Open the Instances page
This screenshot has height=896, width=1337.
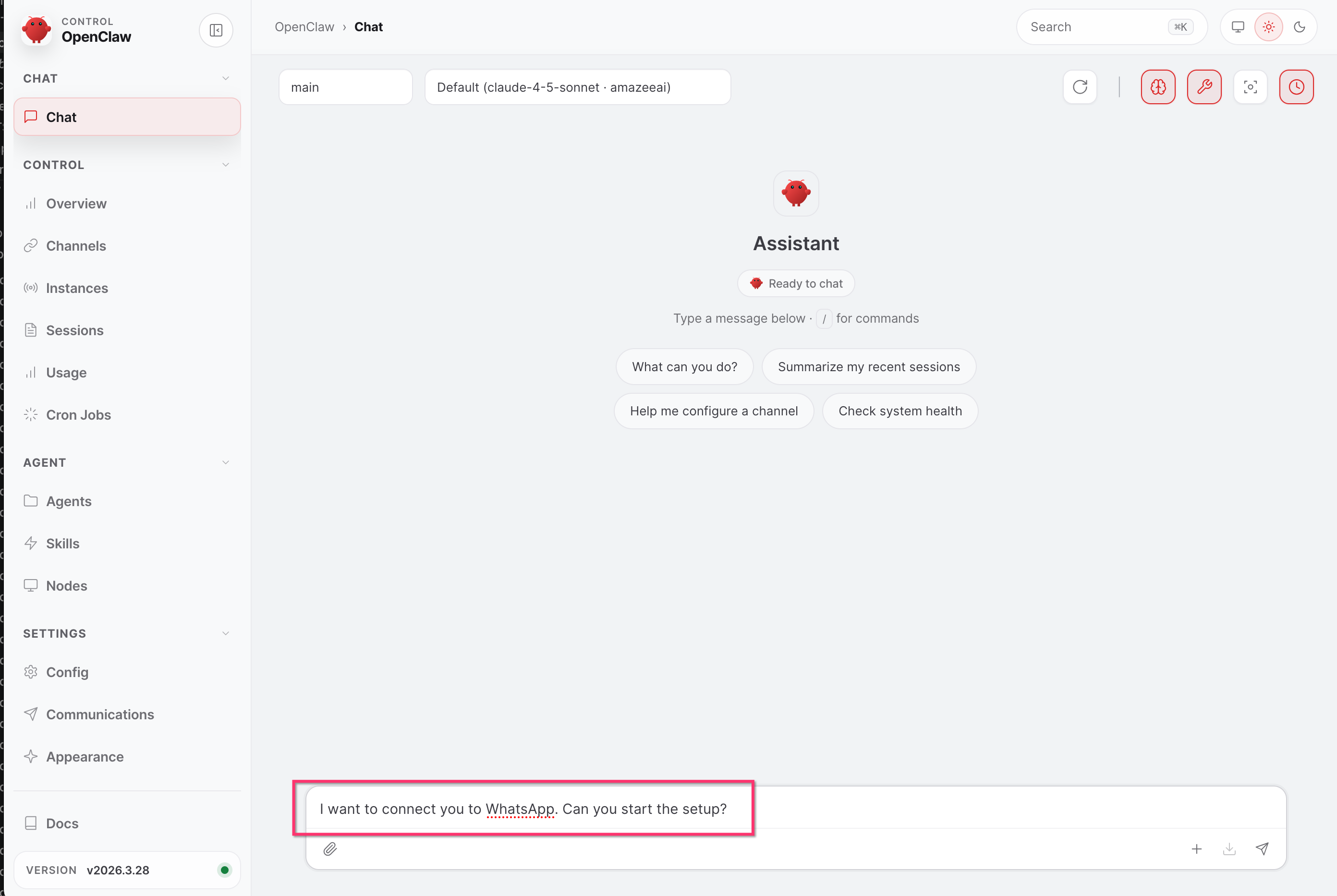pos(127,289)
